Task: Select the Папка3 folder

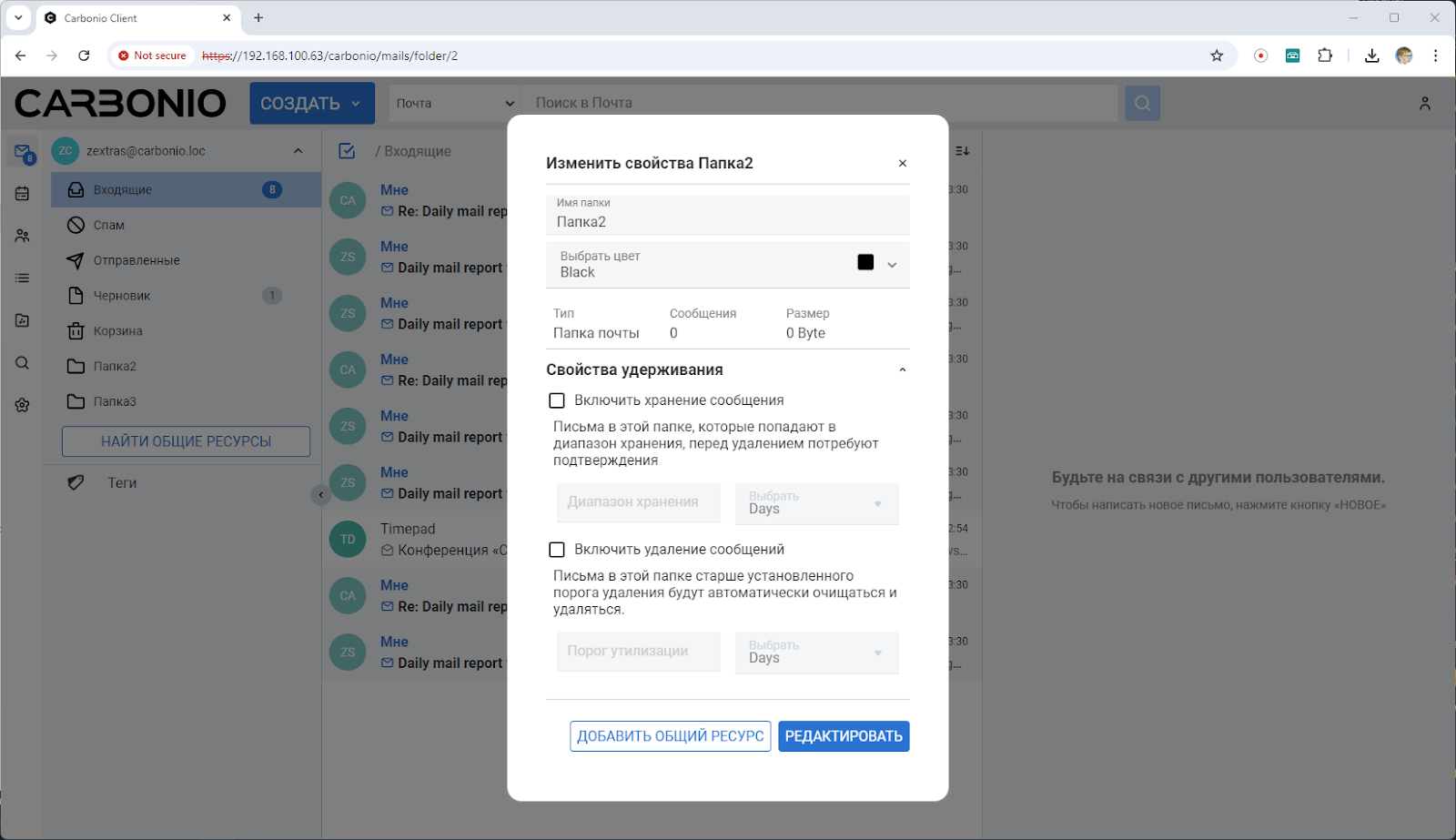Action: click(x=186, y=401)
